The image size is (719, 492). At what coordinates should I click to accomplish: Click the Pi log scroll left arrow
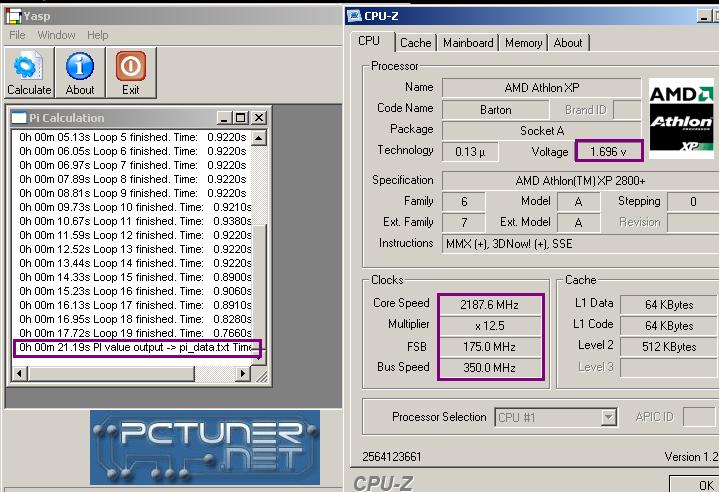(20, 374)
